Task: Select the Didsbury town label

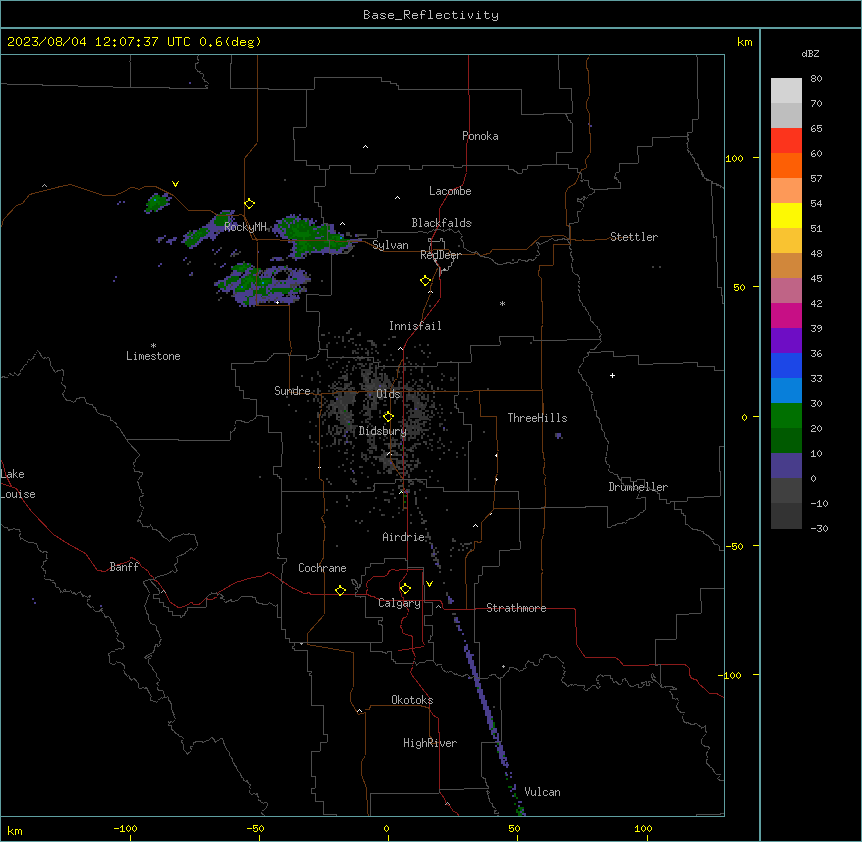Action: [x=383, y=431]
